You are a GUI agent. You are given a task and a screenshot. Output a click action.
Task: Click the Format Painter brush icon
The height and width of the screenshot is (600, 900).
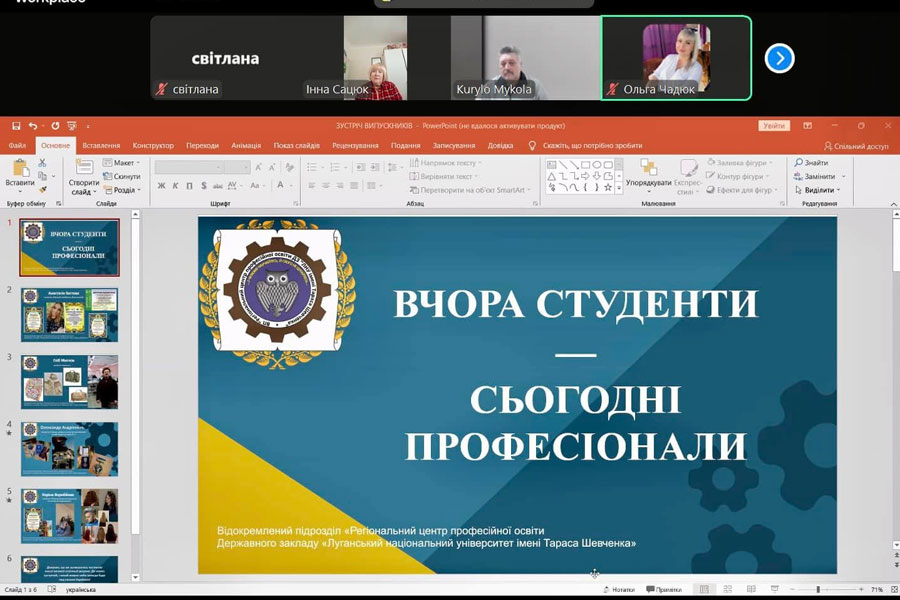coord(42,188)
